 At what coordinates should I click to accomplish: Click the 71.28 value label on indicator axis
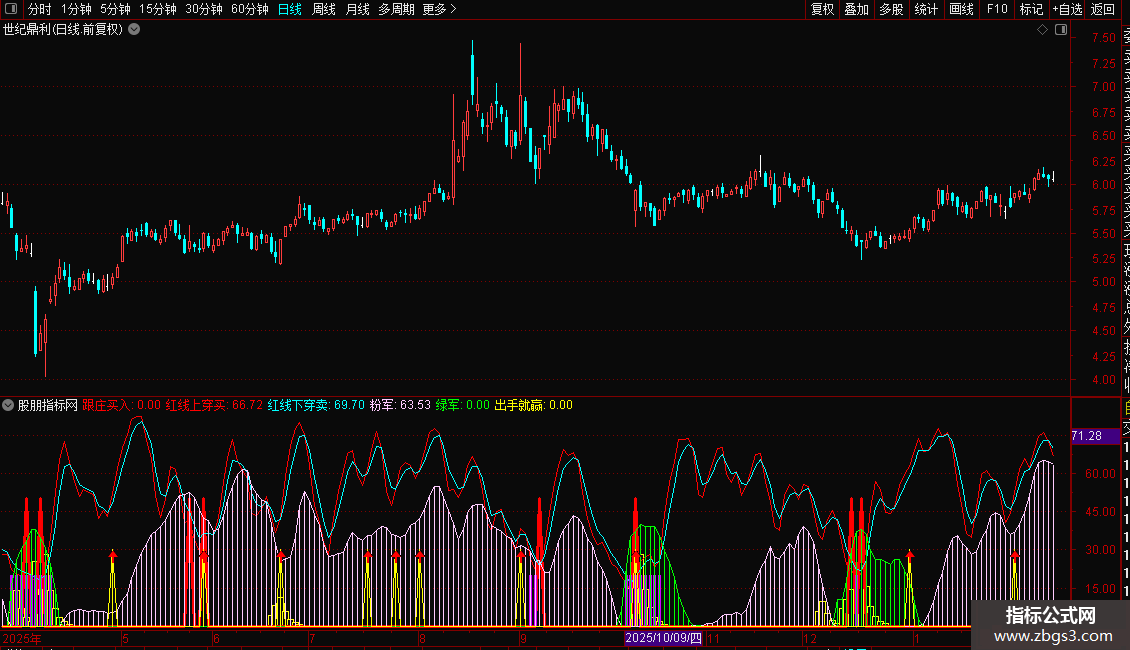(x=1087, y=436)
